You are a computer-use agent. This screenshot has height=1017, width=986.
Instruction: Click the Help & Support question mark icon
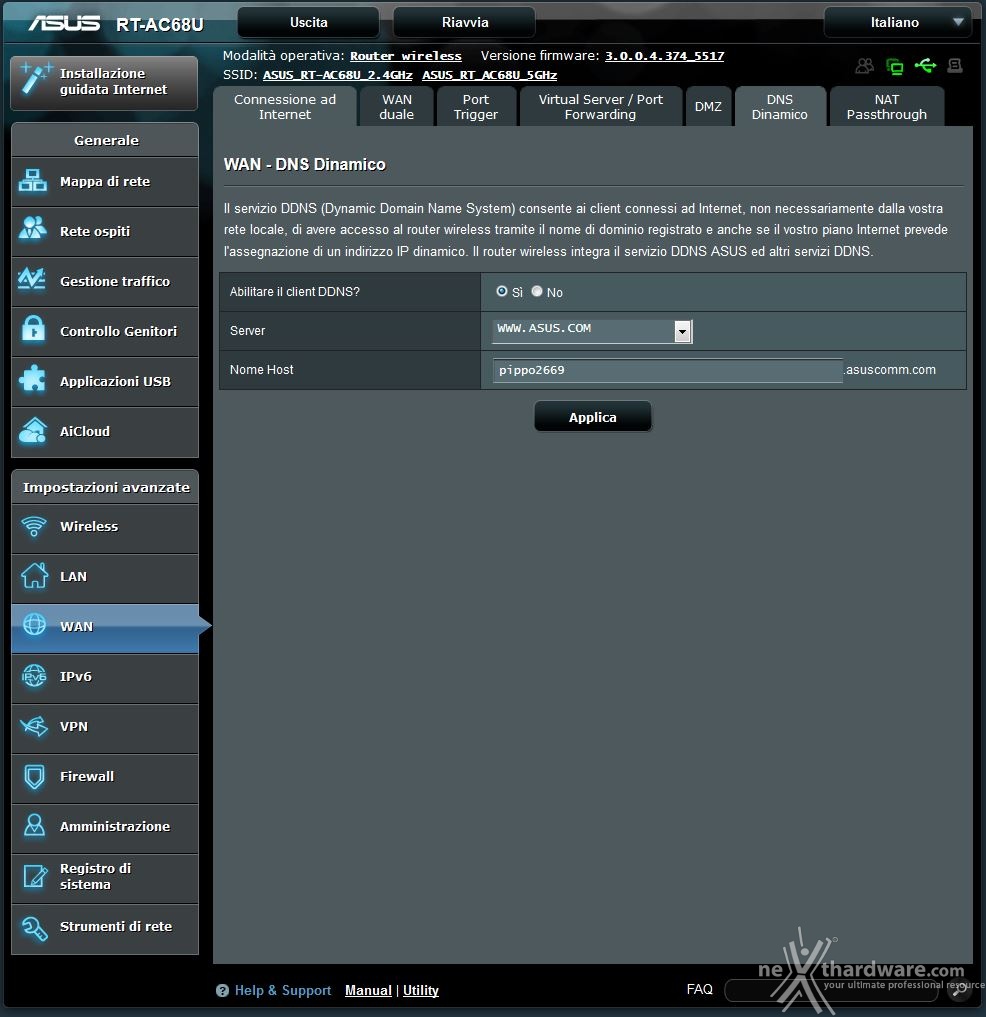(222, 990)
